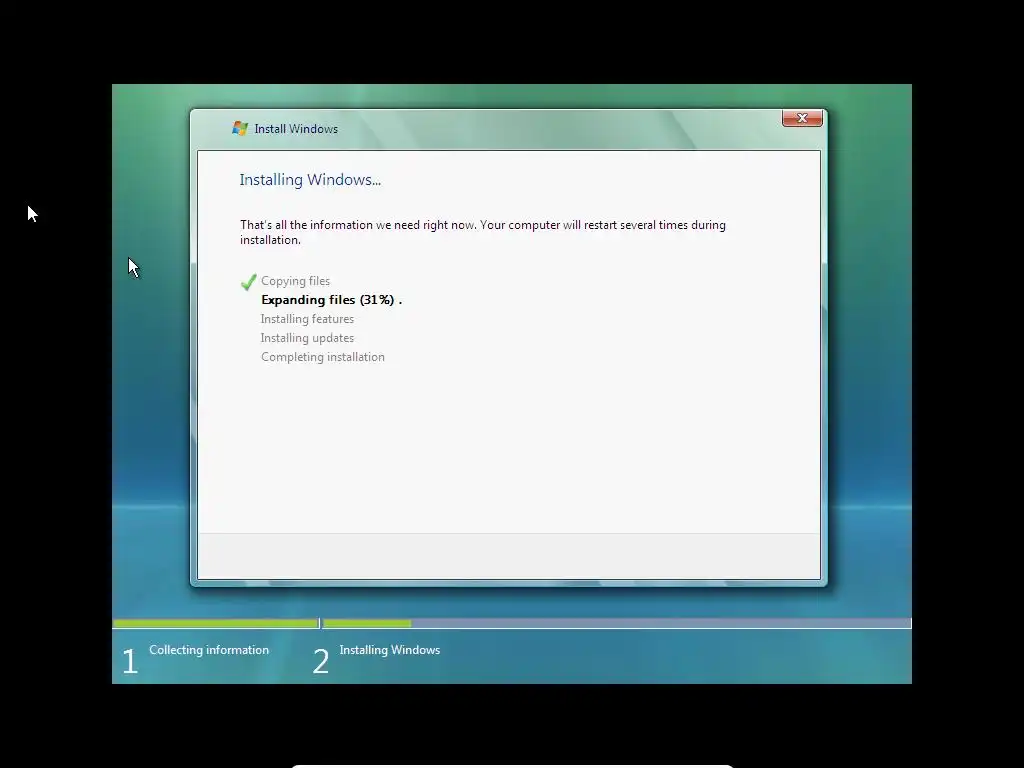Select the Installing updates step
Viewport: 1024px width, 768px height.
(x=307, y=338)
